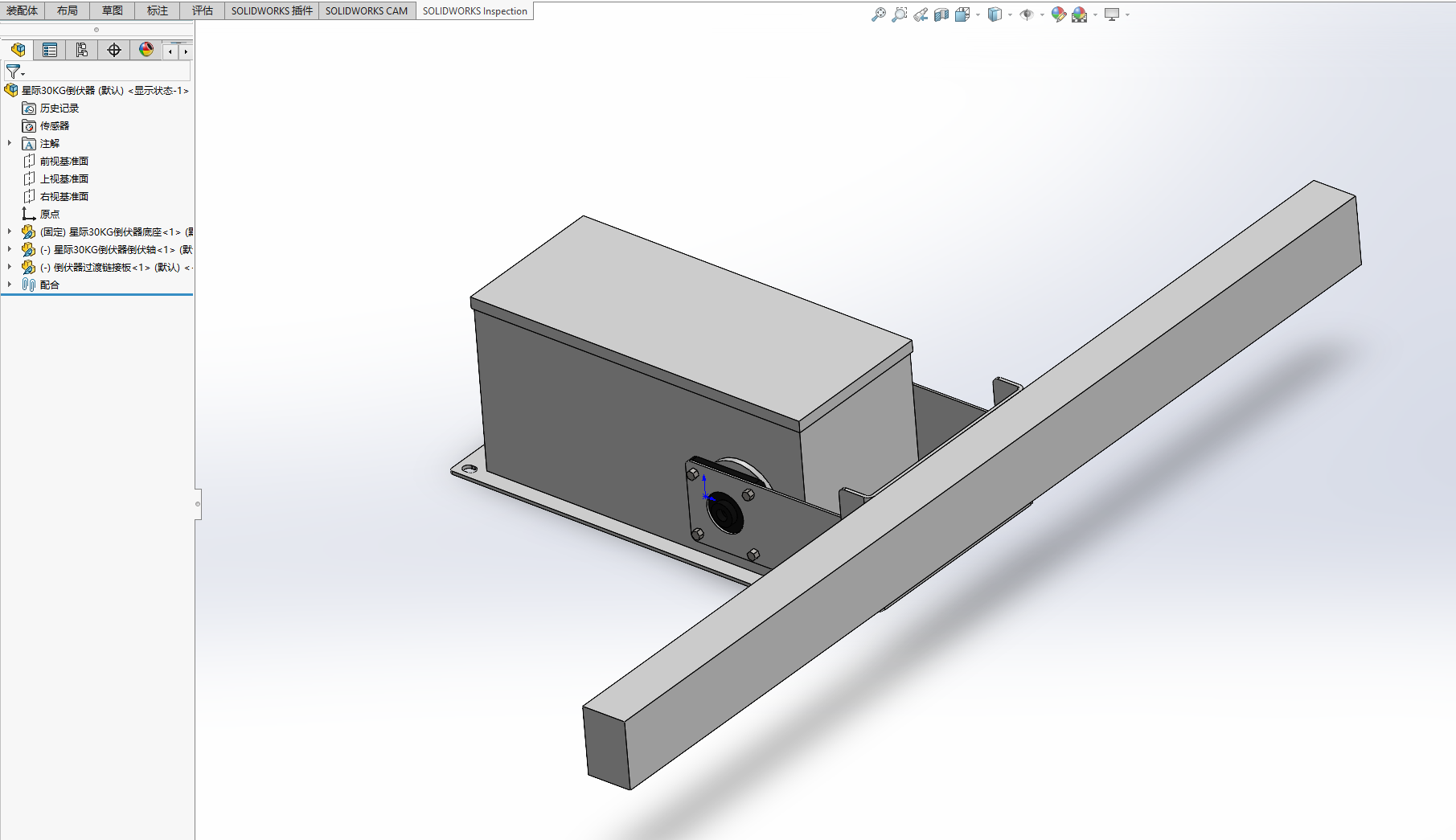
Task: Expand the 星际30KG倒伏器倒伏轴 component node
Action: point(10,249)
